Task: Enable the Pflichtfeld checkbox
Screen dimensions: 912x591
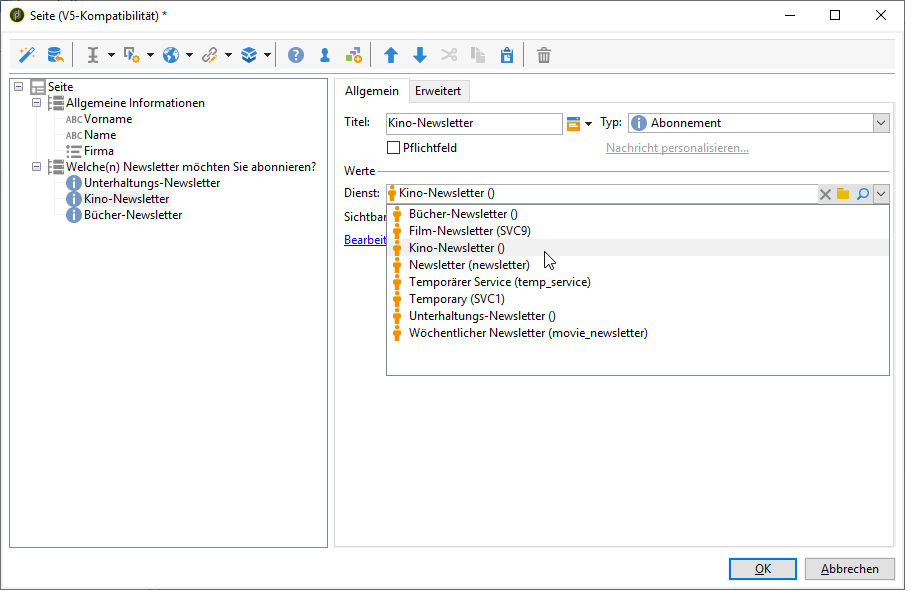Action: (x=393, y=148)
